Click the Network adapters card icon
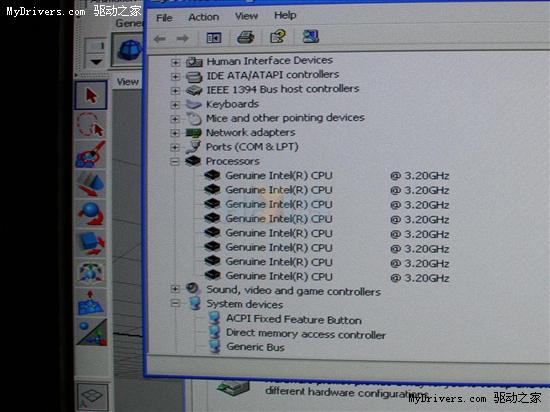 [193, 133]
